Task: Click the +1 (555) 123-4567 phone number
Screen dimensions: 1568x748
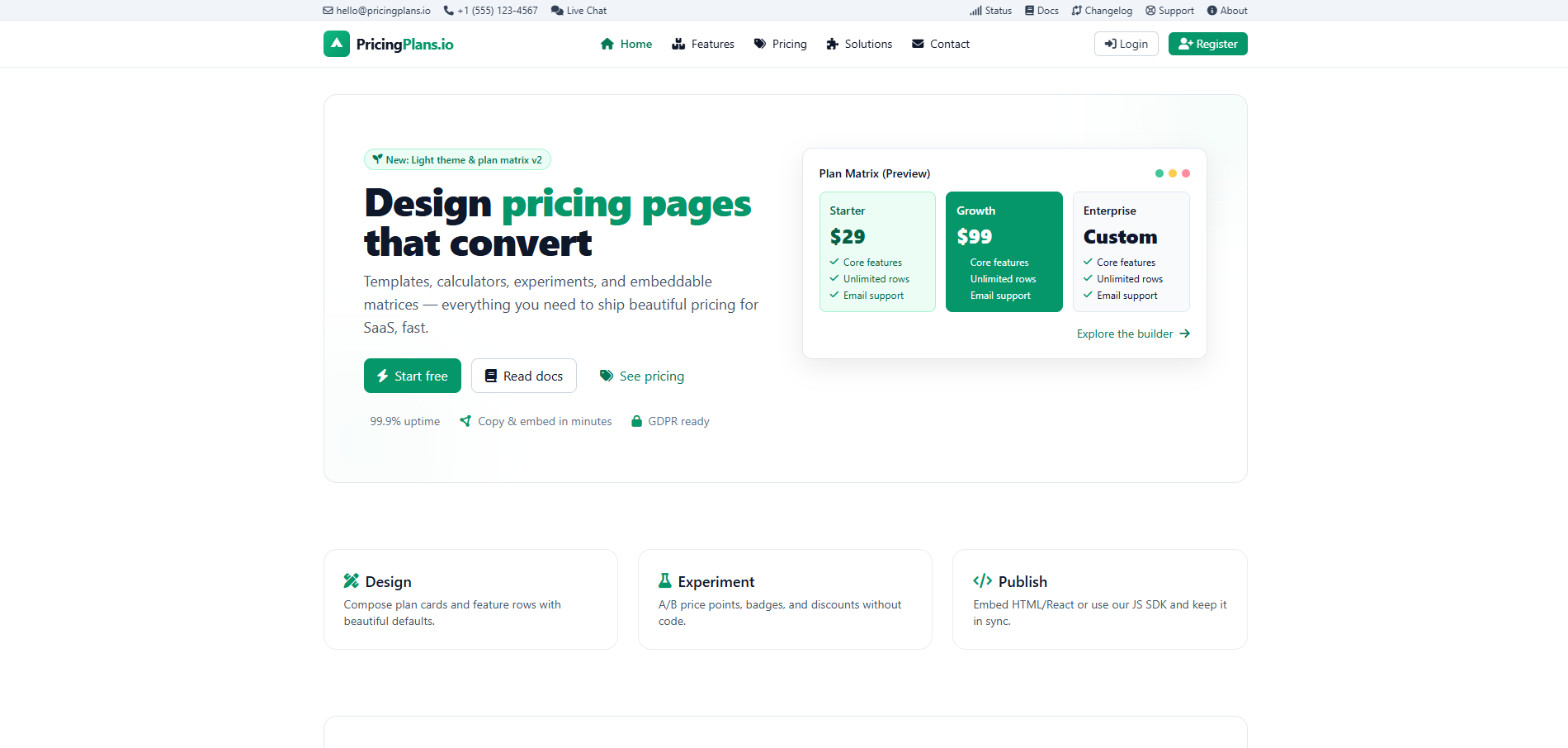Action: coord(491,11)
